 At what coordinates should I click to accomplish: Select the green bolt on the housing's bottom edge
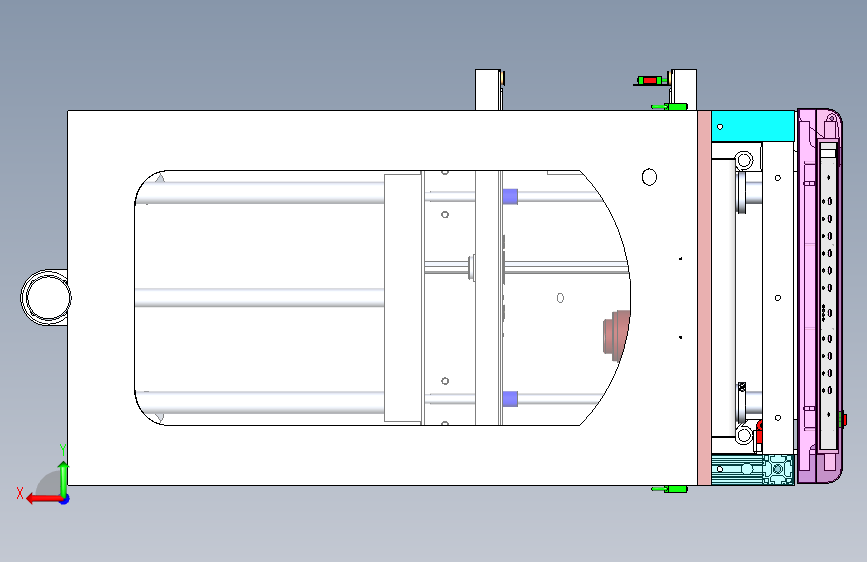point(670,490)
